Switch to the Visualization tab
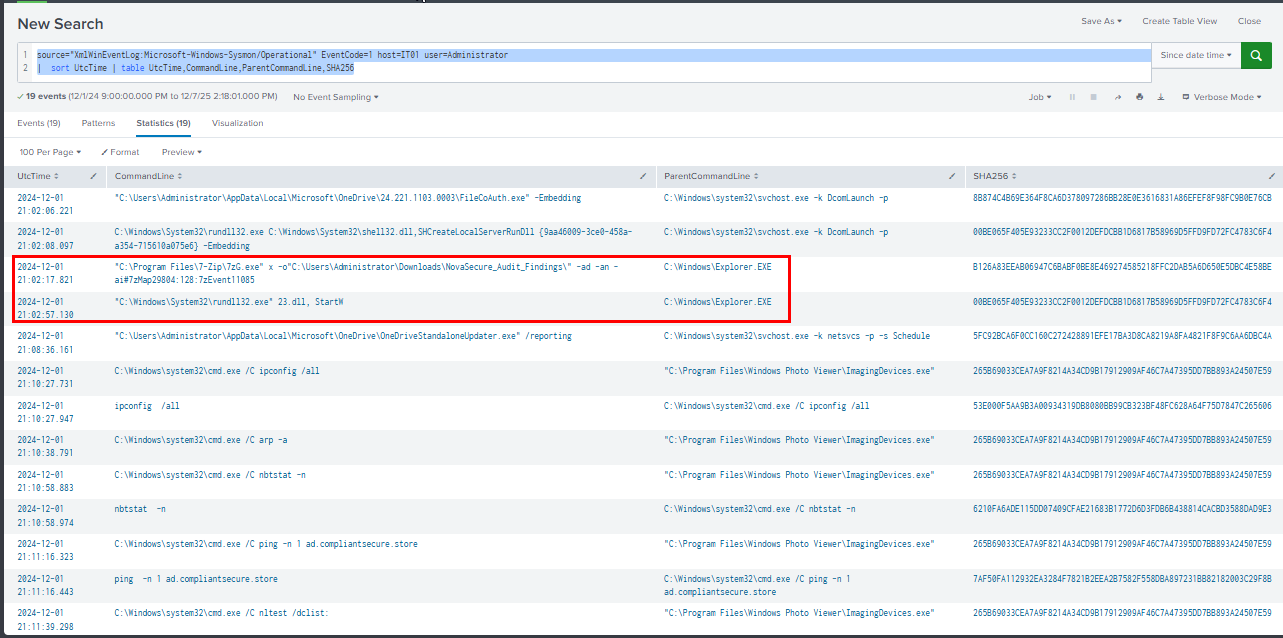 237,123
